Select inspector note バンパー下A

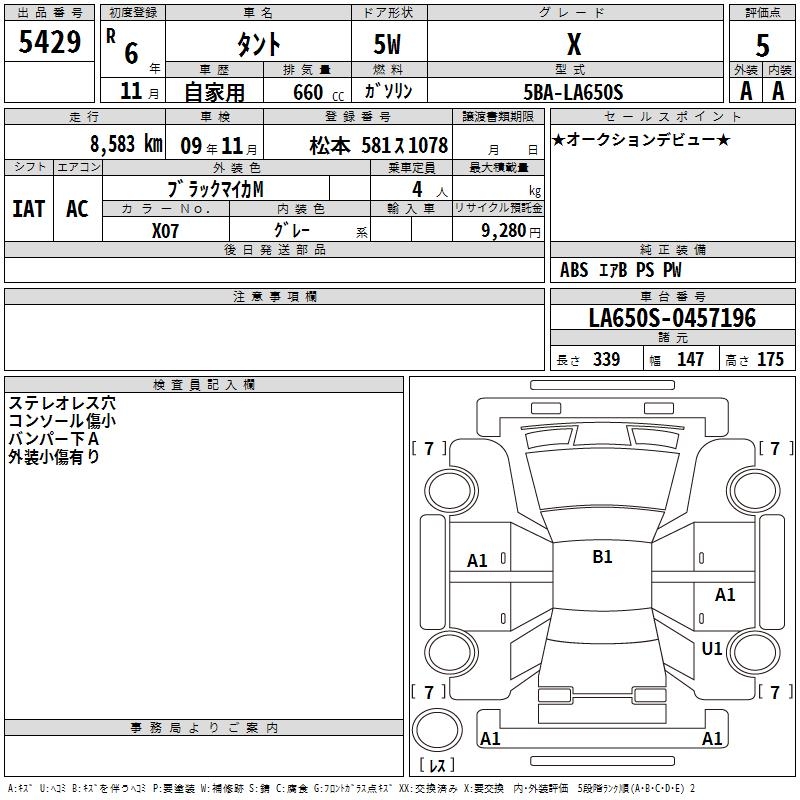(54, 439)
